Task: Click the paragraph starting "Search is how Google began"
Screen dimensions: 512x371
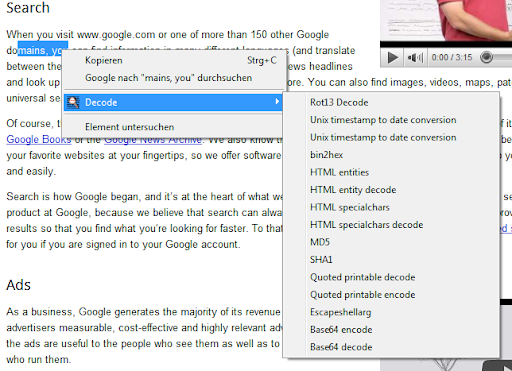Action: click(144, 220)
